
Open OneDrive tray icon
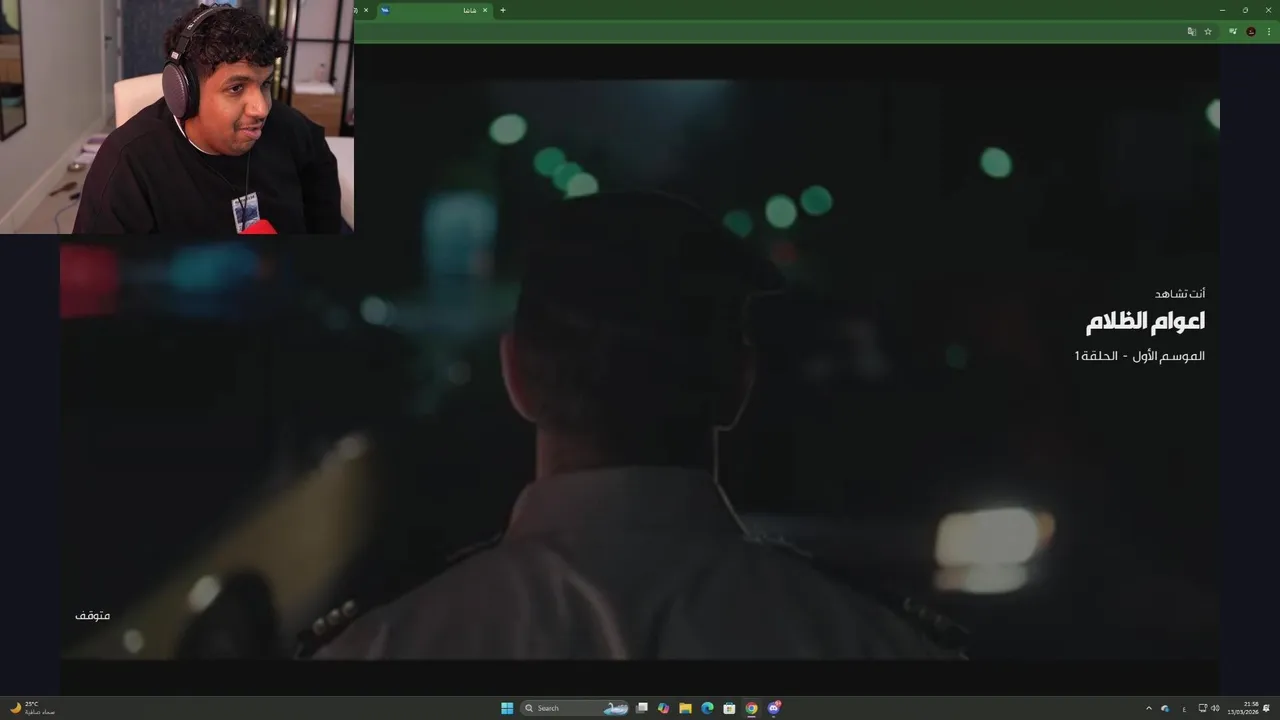(1165, 708)
